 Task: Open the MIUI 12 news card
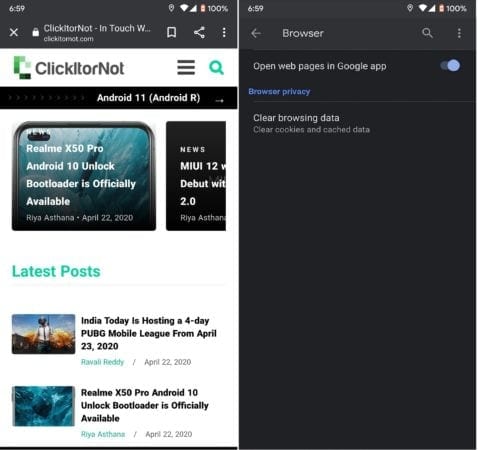click(196, 176)
